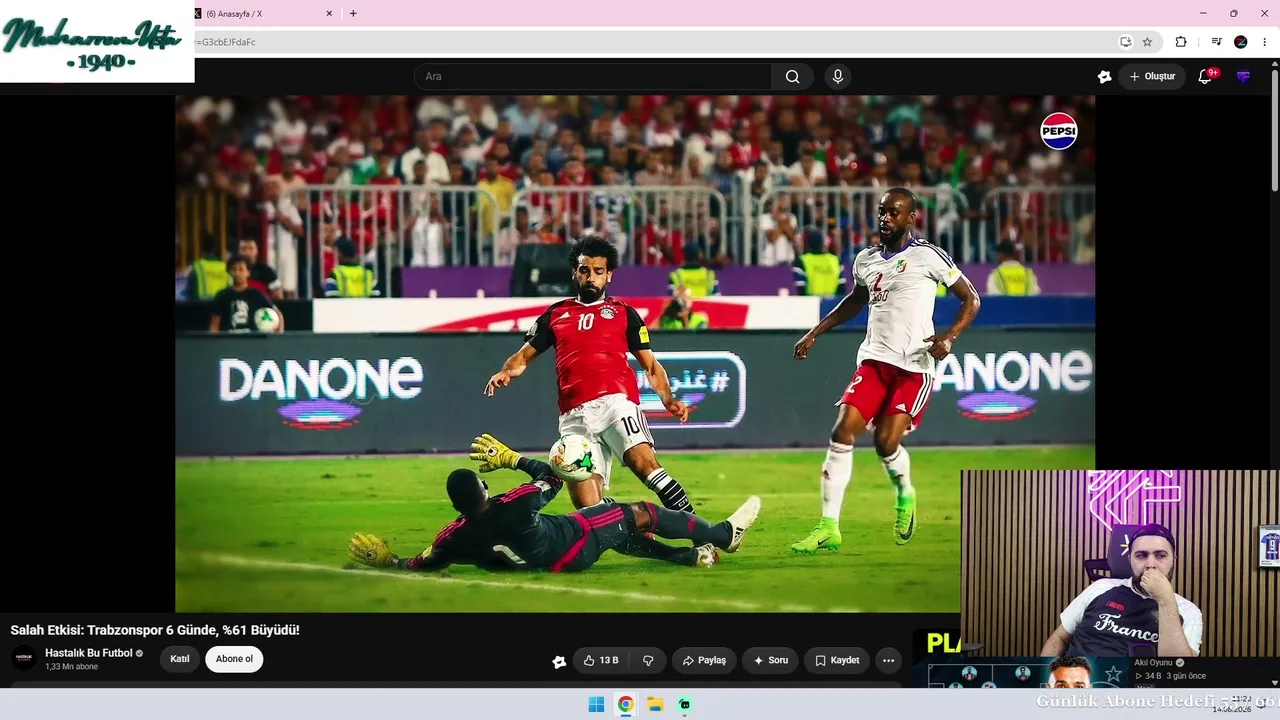Dislike the video with thumbs-down

(648, 660)
